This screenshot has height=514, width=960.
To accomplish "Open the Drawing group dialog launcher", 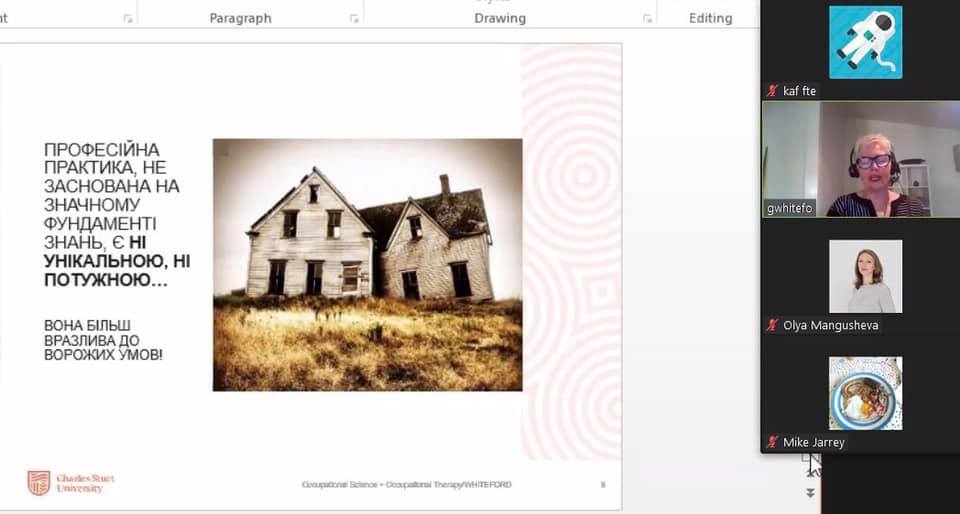I will (x=648, y=19).
